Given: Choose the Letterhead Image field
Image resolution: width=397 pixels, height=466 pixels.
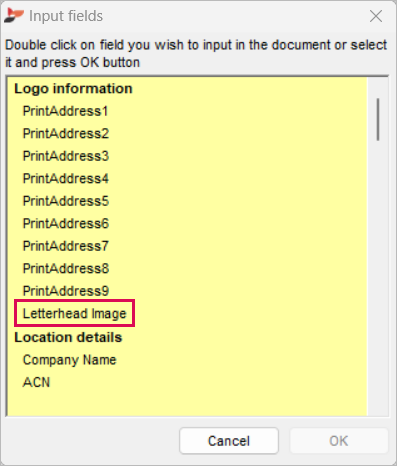Looking at the screenshot, I should (74, 314).
